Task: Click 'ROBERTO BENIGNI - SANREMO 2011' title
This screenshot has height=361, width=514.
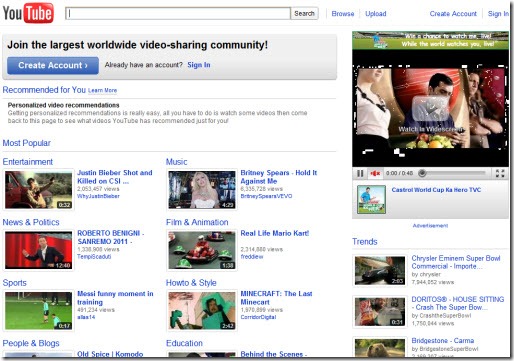Action: (x=111, y=237)
